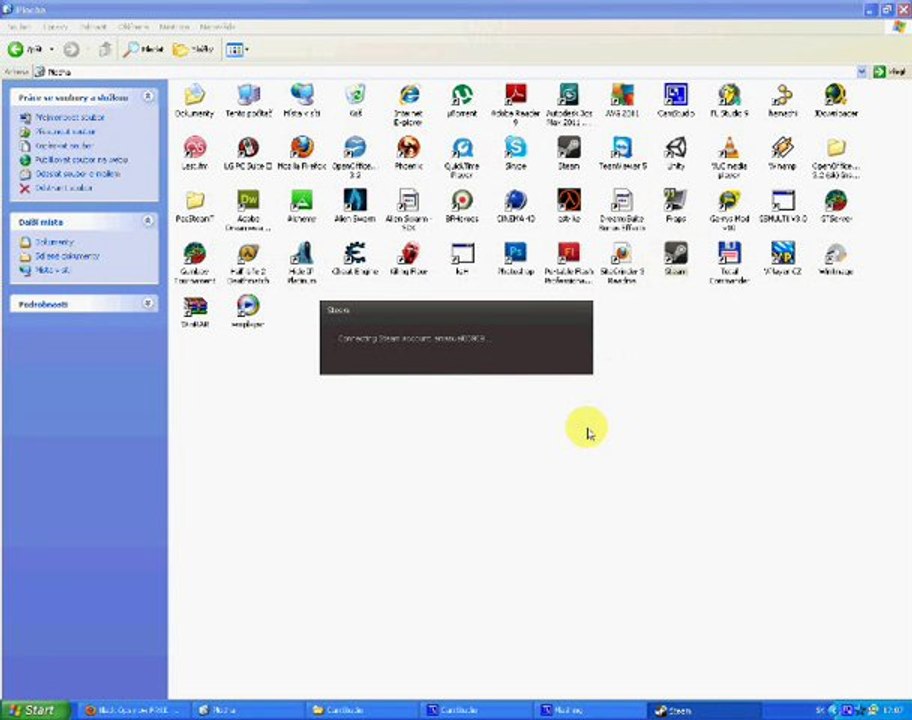Screen dimensions: 912x720
Task: Select the VLC media player shortcut
Action: [x=729, y=158]
